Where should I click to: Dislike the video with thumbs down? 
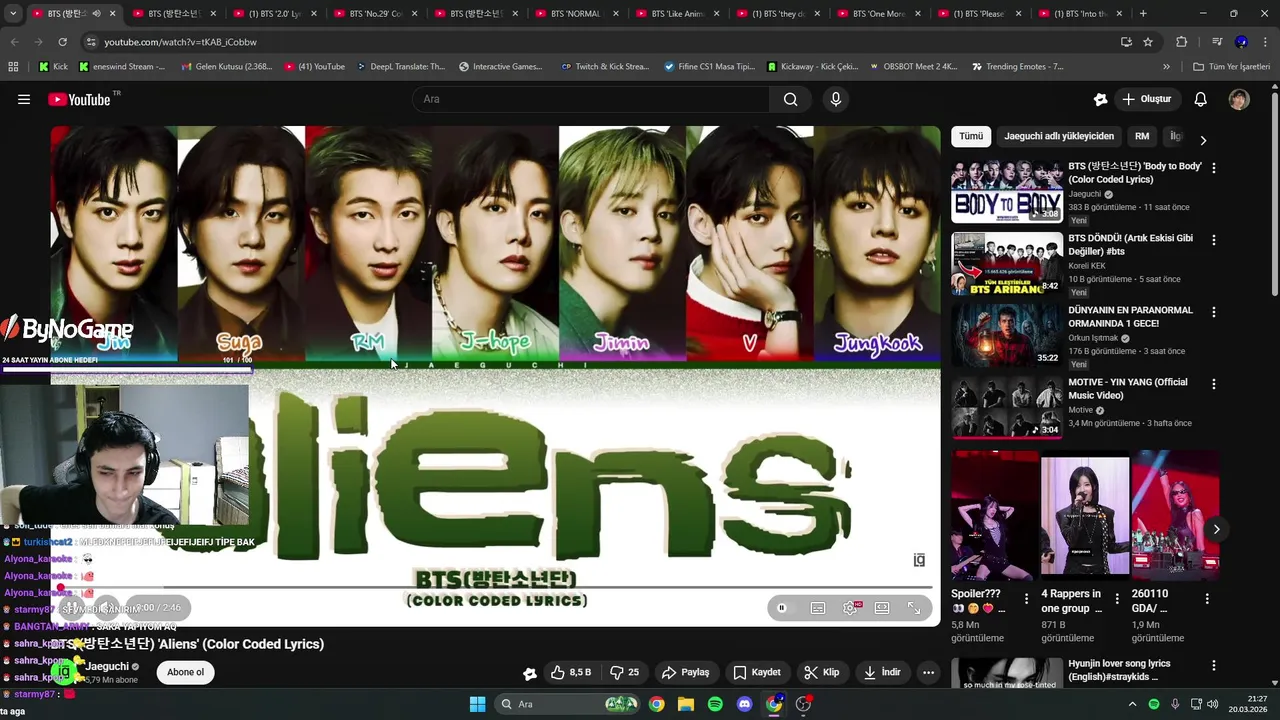click(625, 672)
